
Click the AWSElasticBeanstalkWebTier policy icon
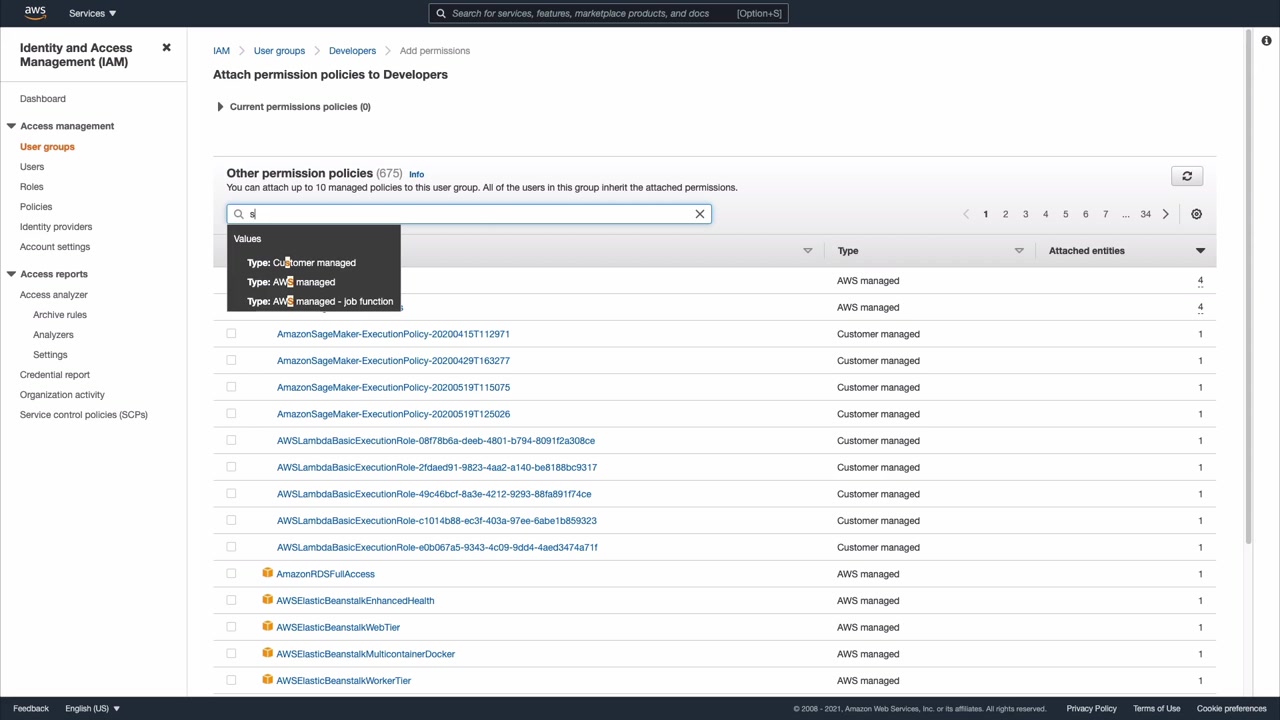pyautogui.click(x=267, y=627)
